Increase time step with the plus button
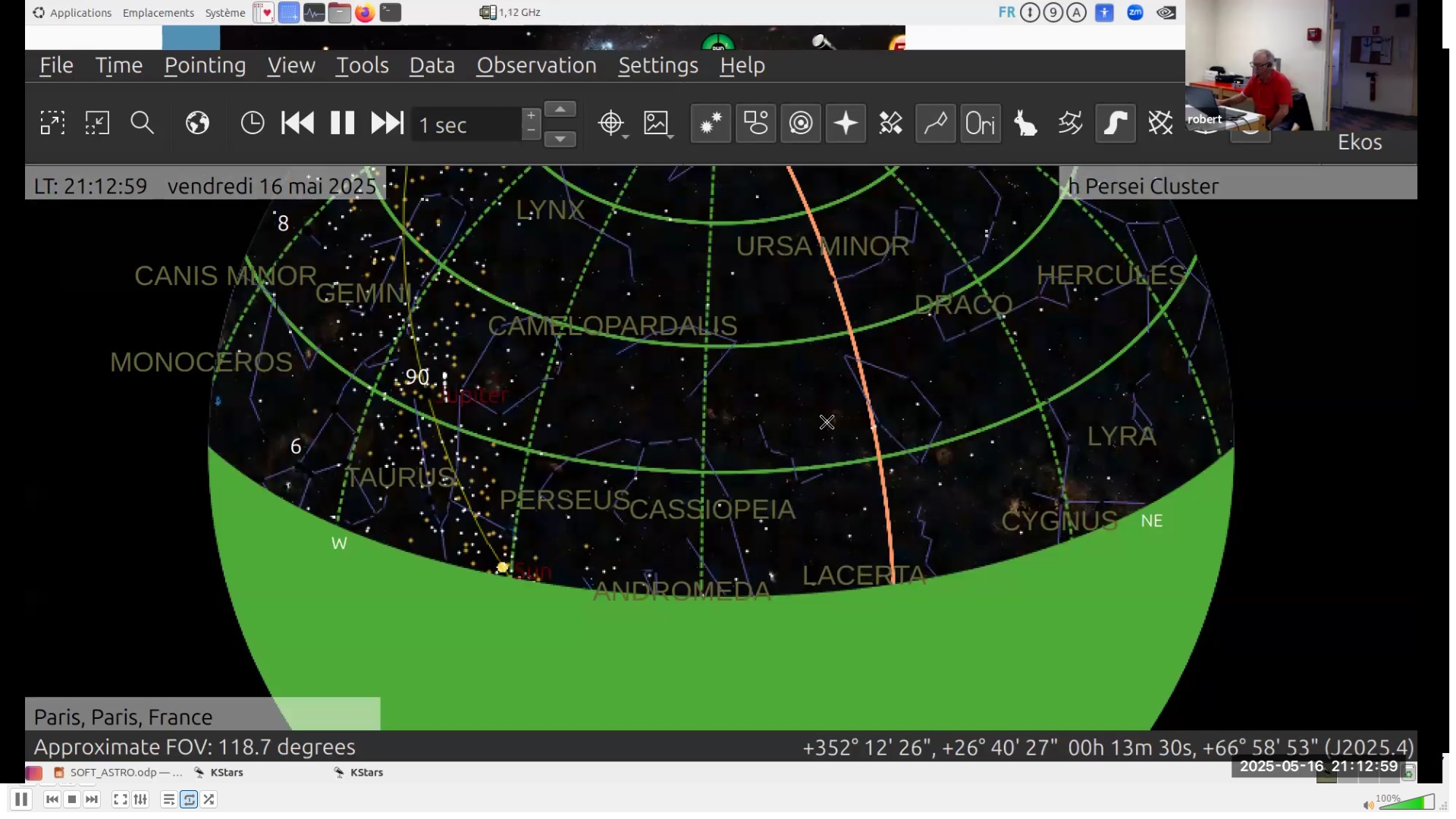1456x819 pixels. pyautogui.click(x=531, y=116)
